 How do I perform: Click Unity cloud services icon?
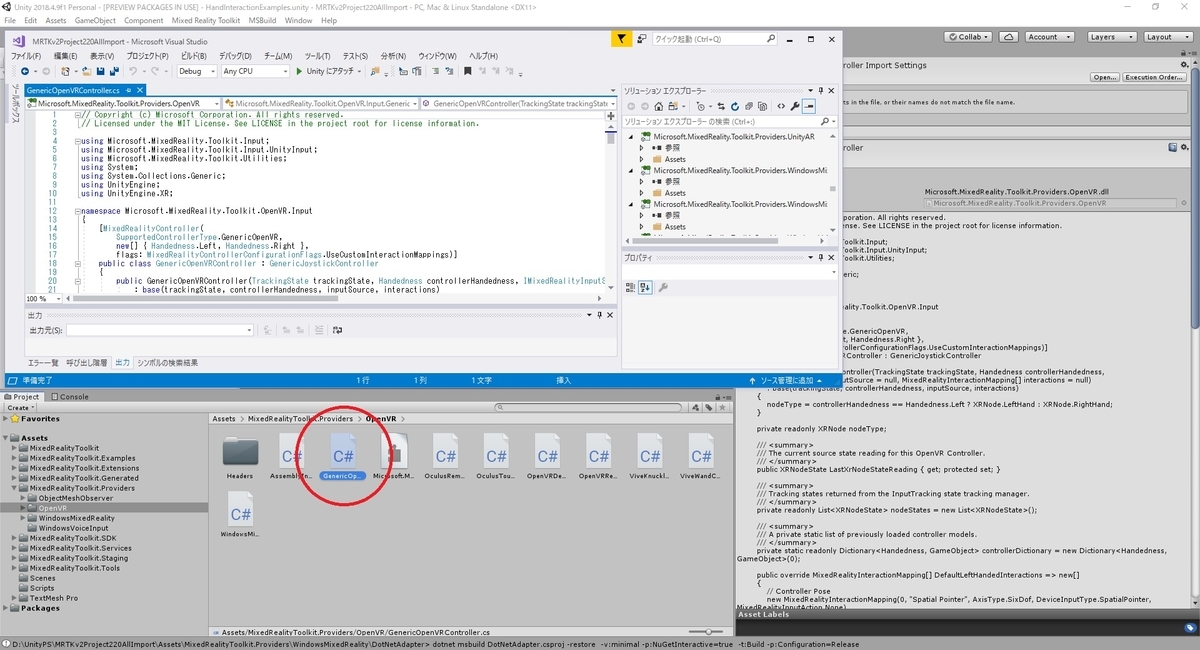(x=1008, y=37)
